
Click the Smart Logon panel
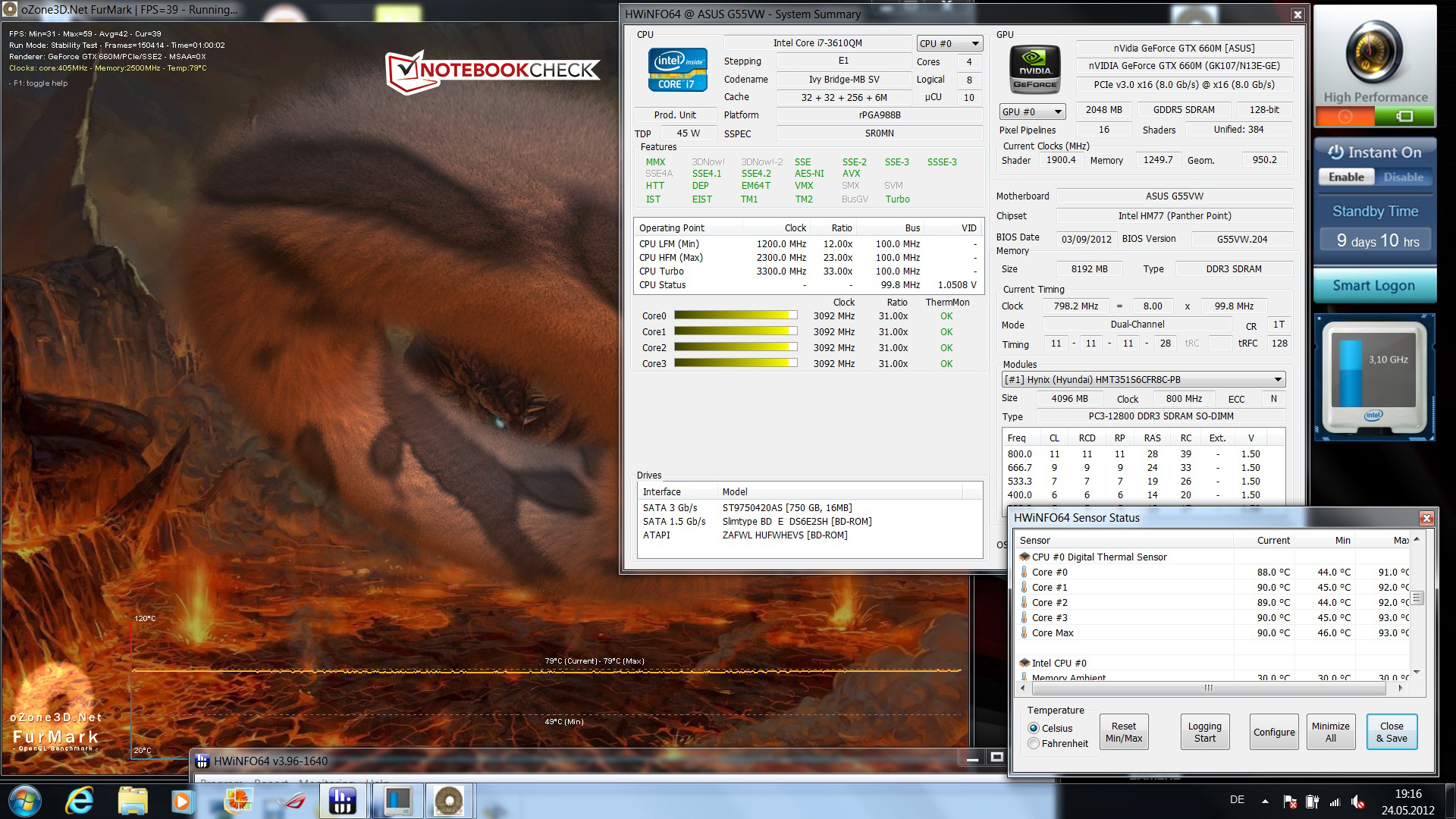1374,286
